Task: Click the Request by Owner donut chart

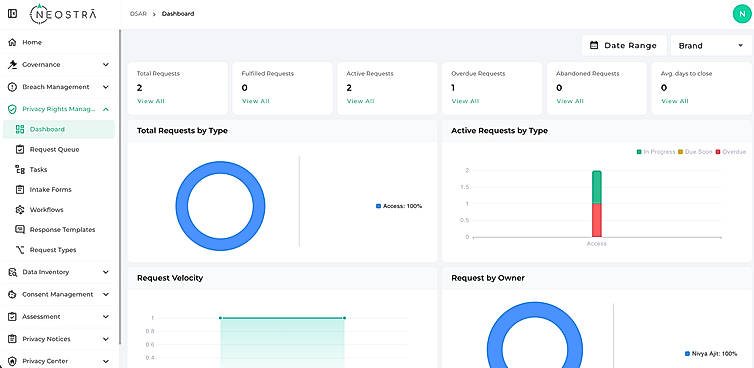Action: (x=535, y=335)
